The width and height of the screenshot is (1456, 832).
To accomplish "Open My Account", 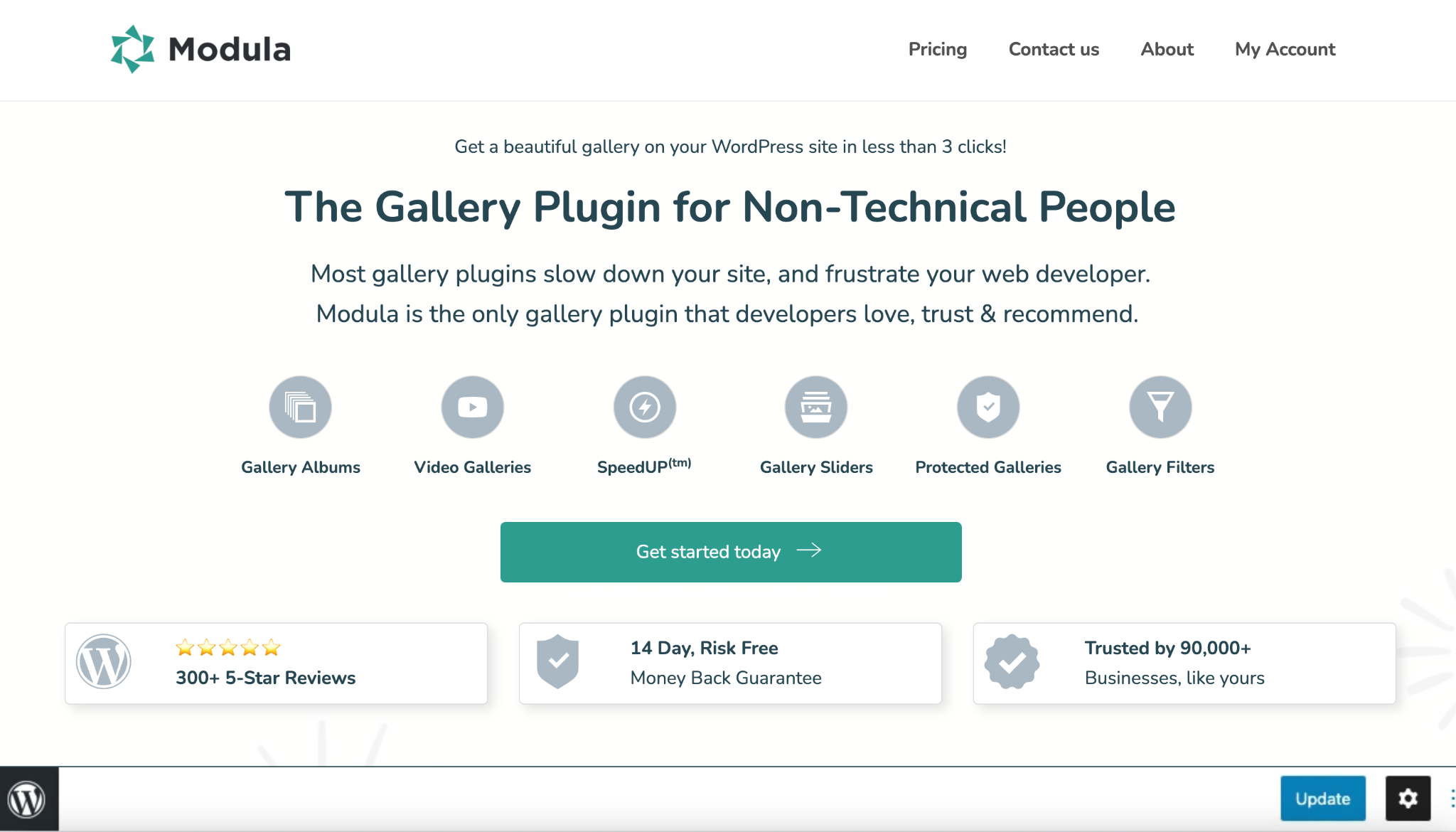I will tap(1285, 49).
